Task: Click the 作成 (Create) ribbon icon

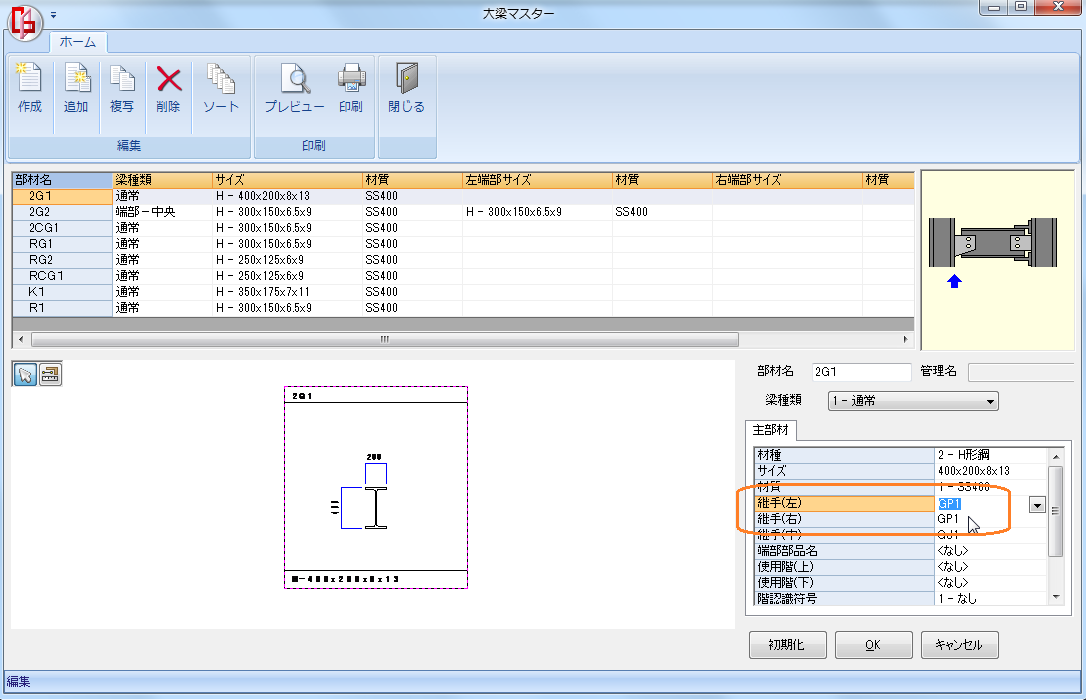Action: coord(30,88)
